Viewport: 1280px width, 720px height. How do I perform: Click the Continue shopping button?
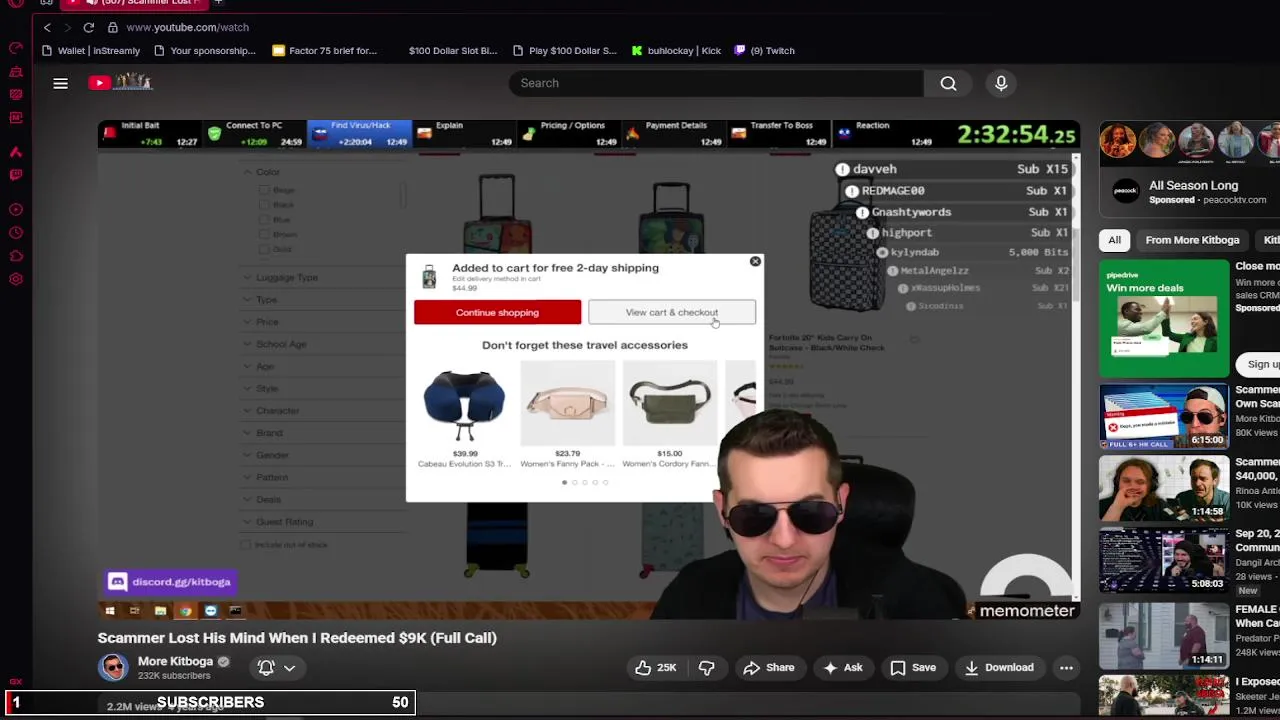(x=497, y=312)
